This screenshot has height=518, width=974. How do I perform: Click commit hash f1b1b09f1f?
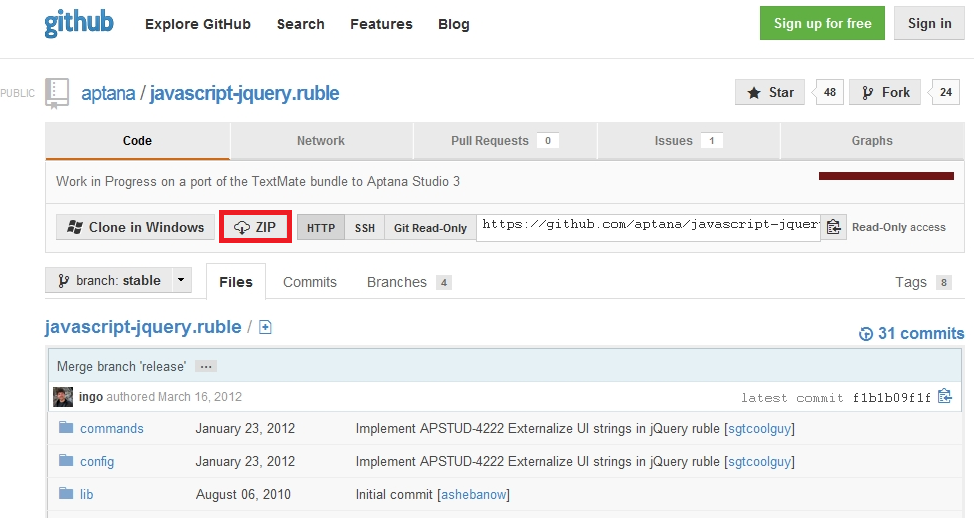point(891,398)
